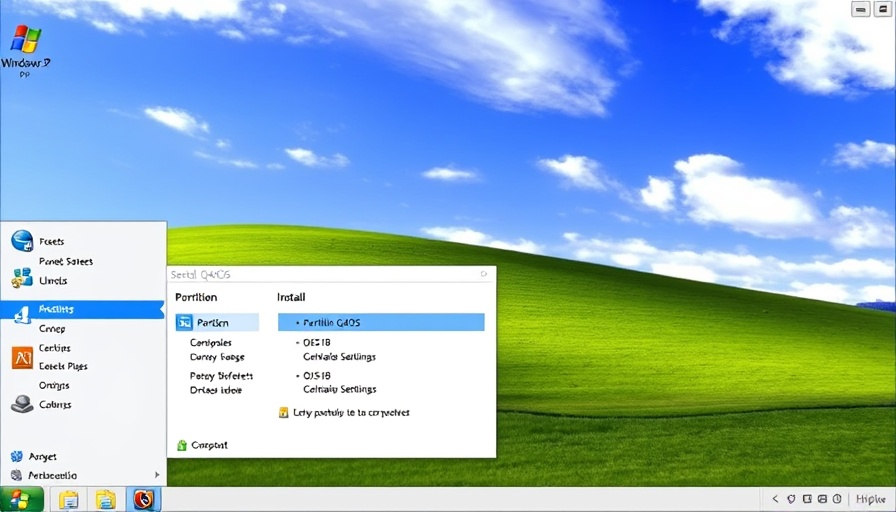Click the square tray icon beside the shield

807,499
